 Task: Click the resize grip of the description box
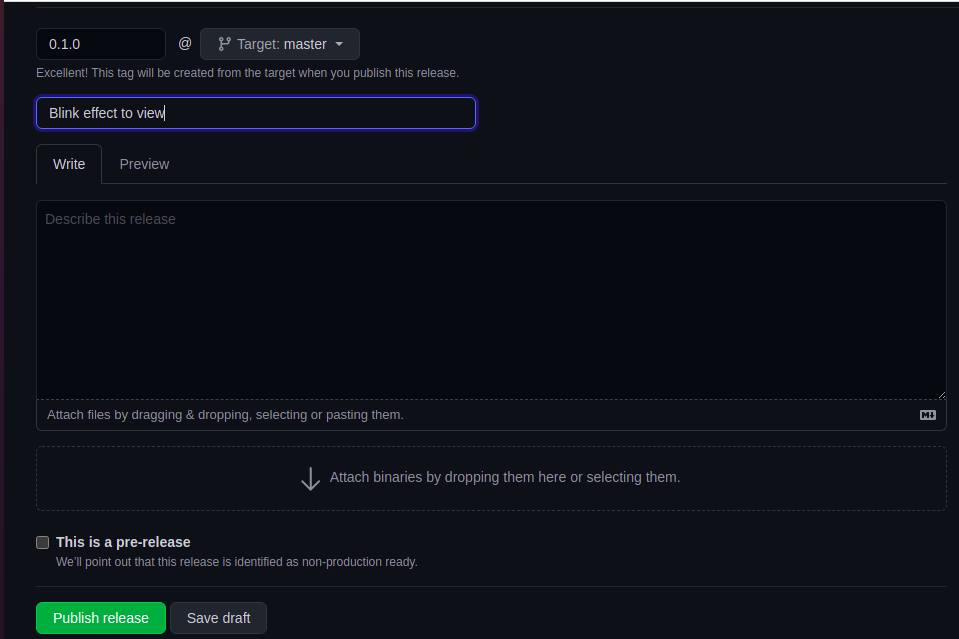point(942,395)
